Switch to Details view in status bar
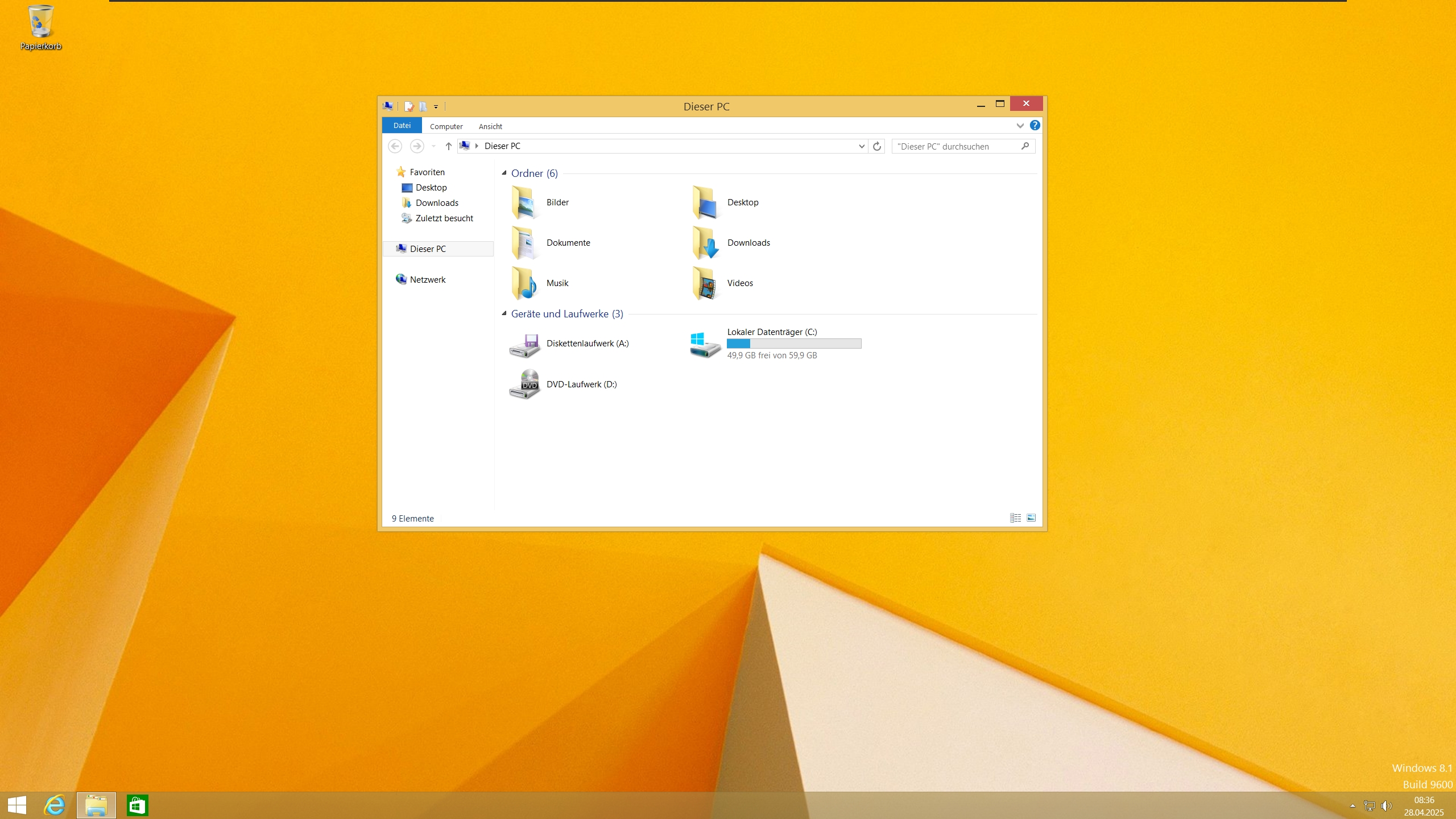This screenshot has width=1456, height=819. [x=1015, y=518]
